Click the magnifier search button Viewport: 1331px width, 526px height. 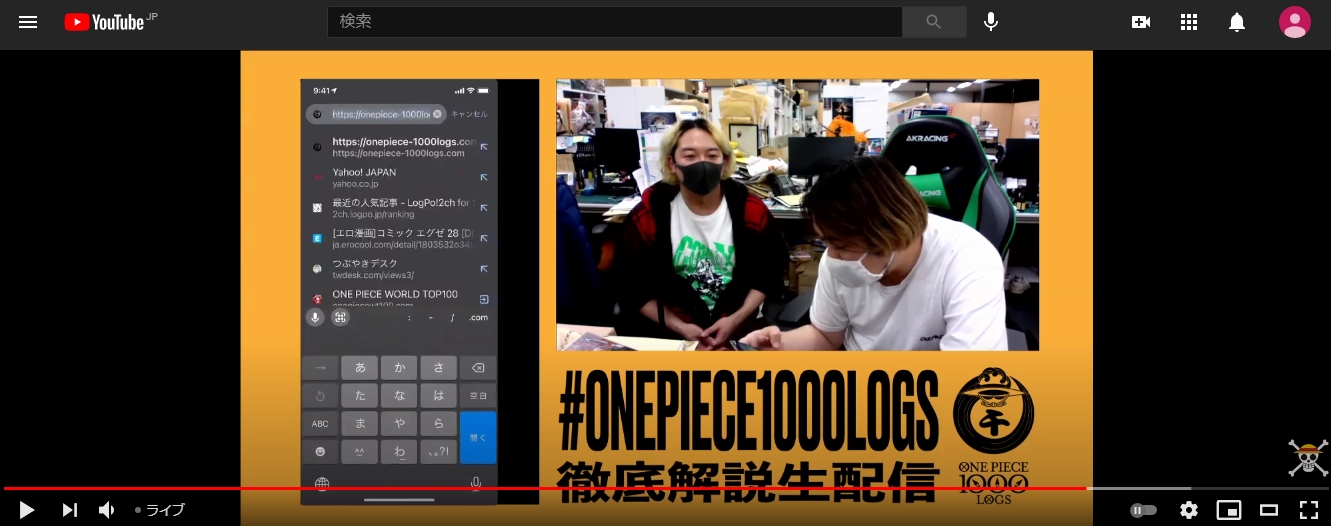tap(934, 22)
